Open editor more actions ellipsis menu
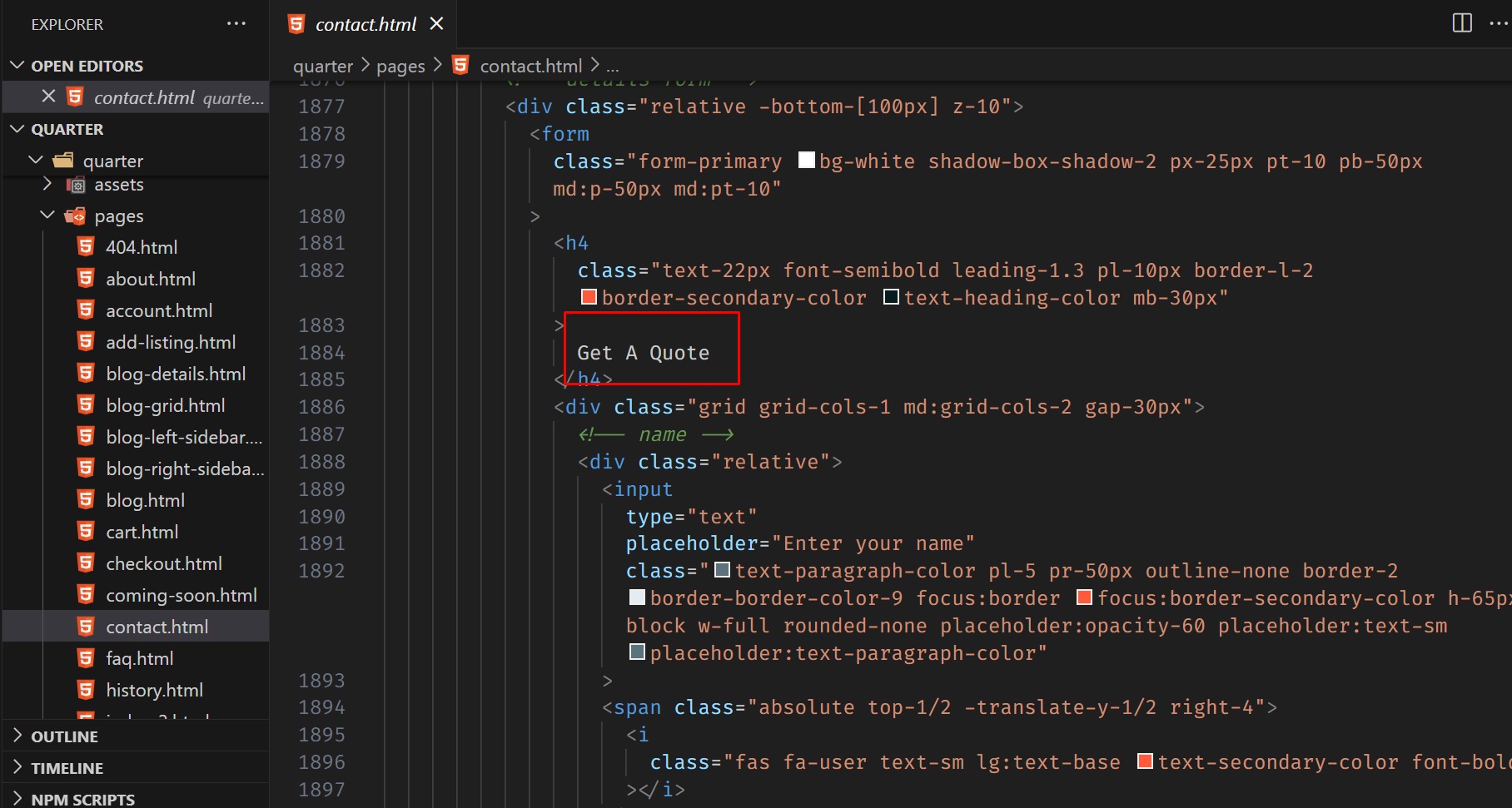 (x=1498, y=23)
